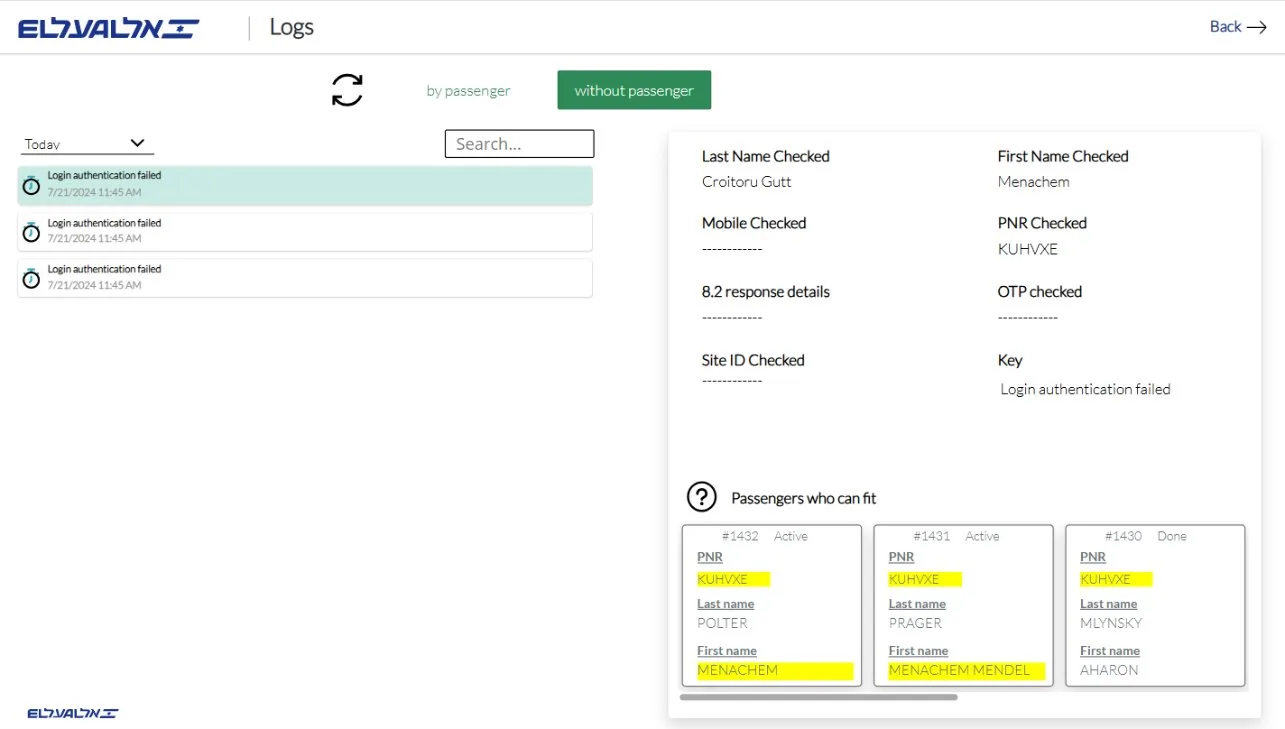Switch to the "by passenger" tab
This screenshot has width=1285, height=729.
pyautogui.click(x=468, y=91)
